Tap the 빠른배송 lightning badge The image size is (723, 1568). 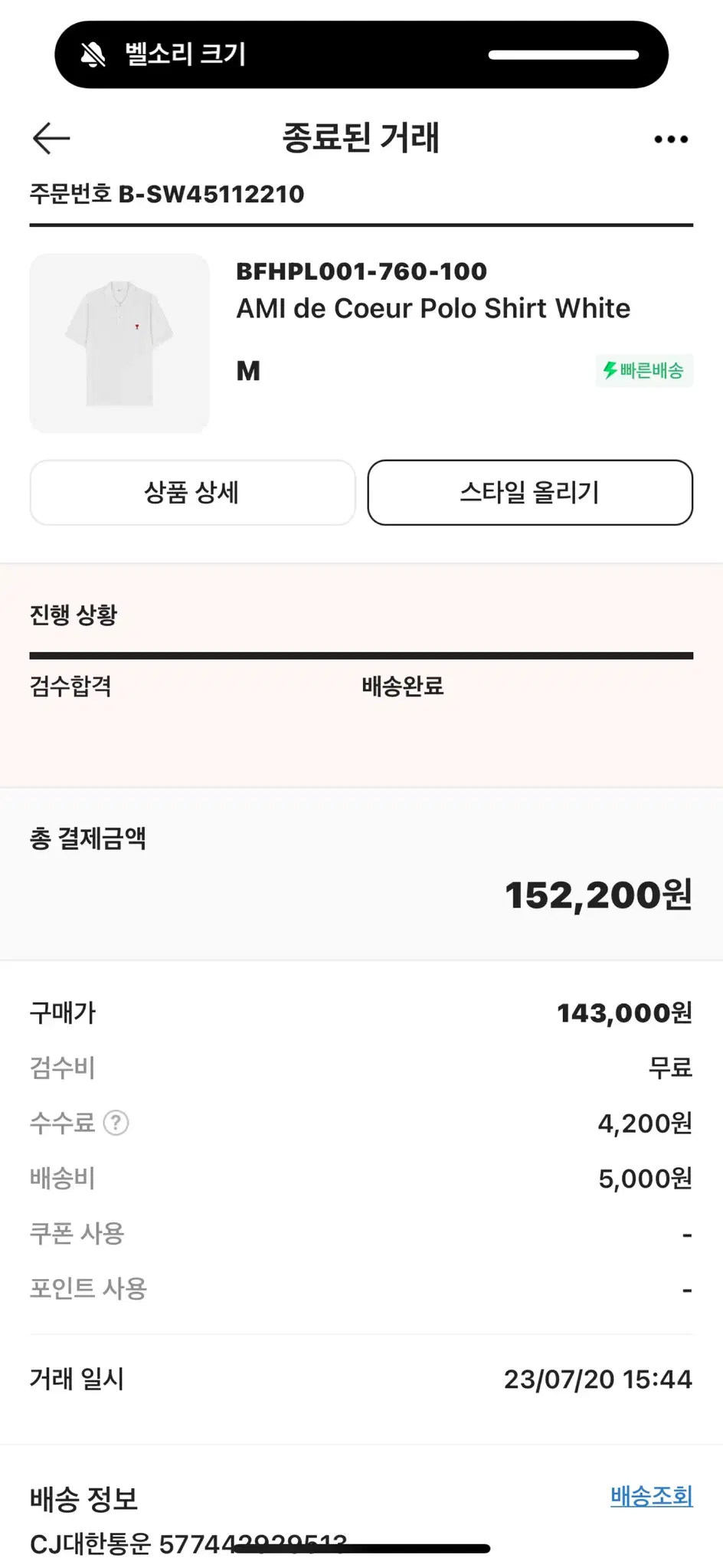coord(644,371)
